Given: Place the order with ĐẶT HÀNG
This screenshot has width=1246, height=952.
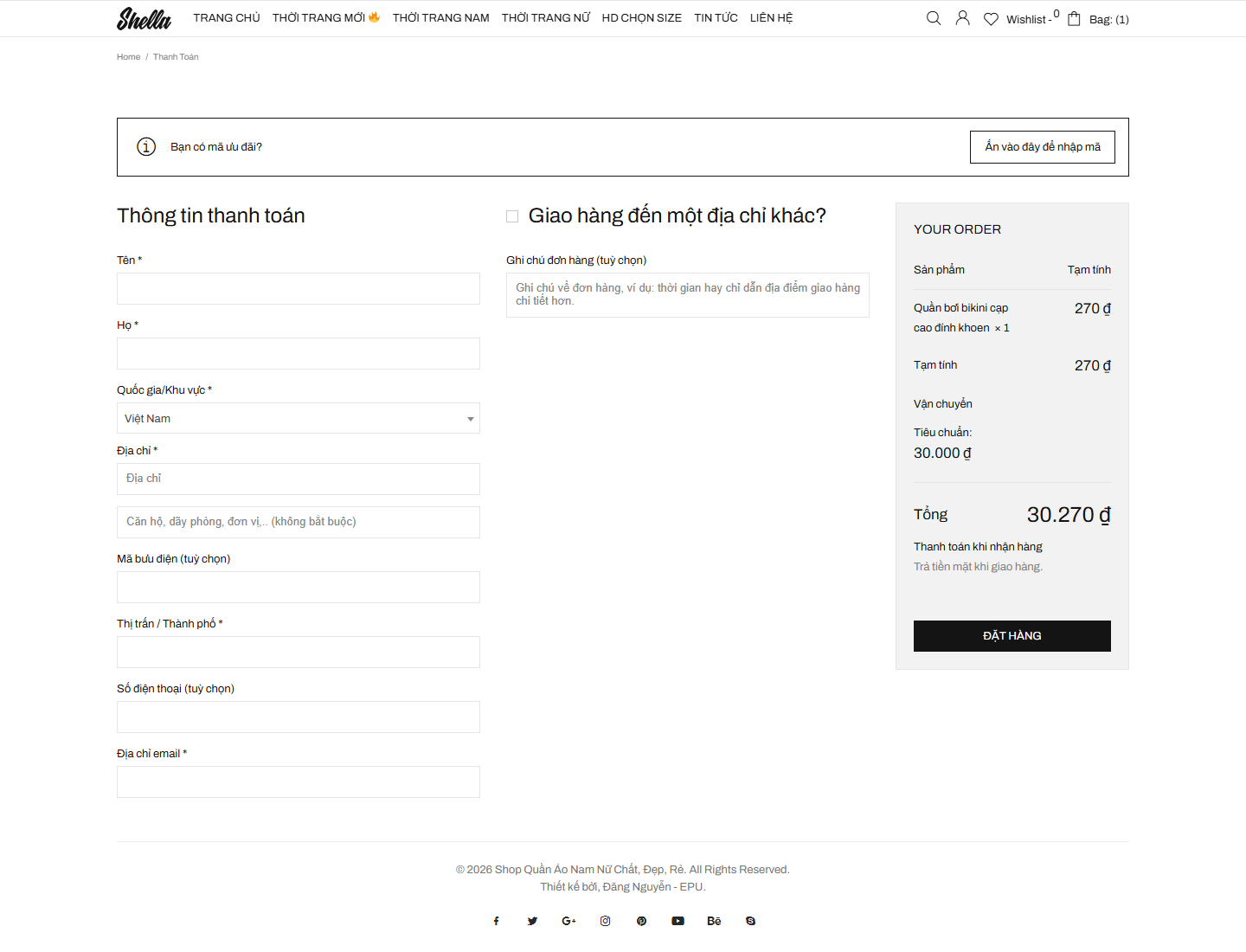Looking at the screenshot, I should point(1012,636).
